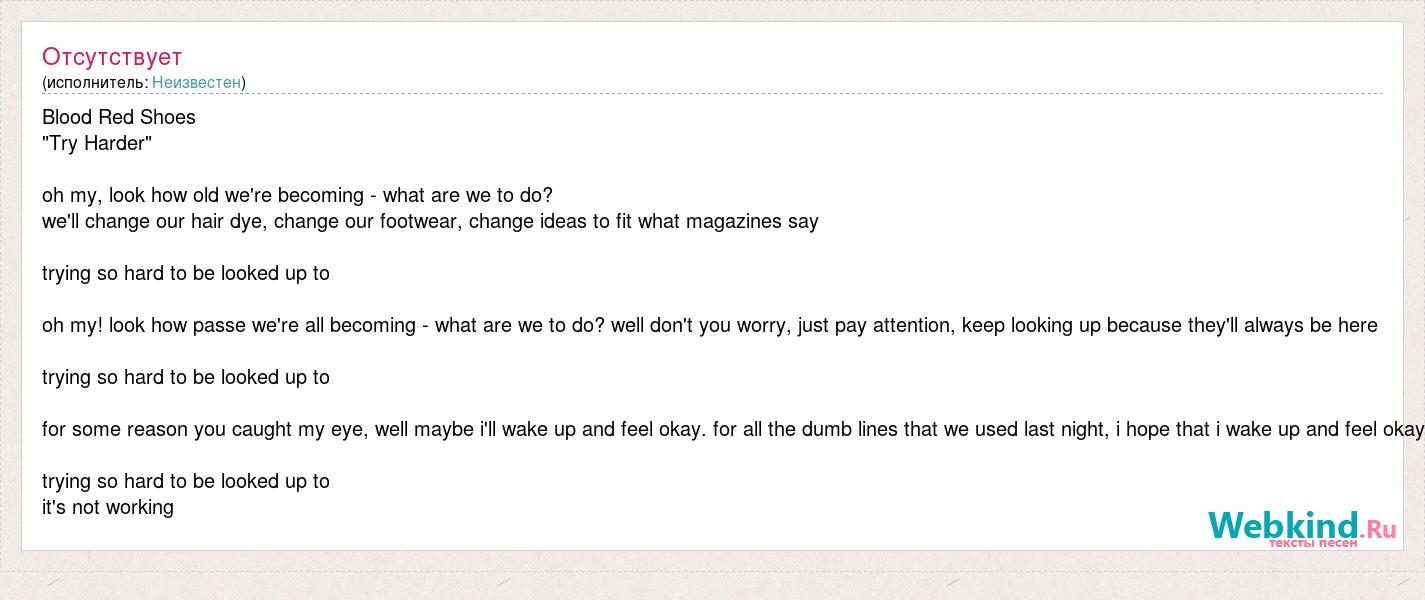Click the исполнитель label text
1425x600 pixels.
click(x=97, y=82)
